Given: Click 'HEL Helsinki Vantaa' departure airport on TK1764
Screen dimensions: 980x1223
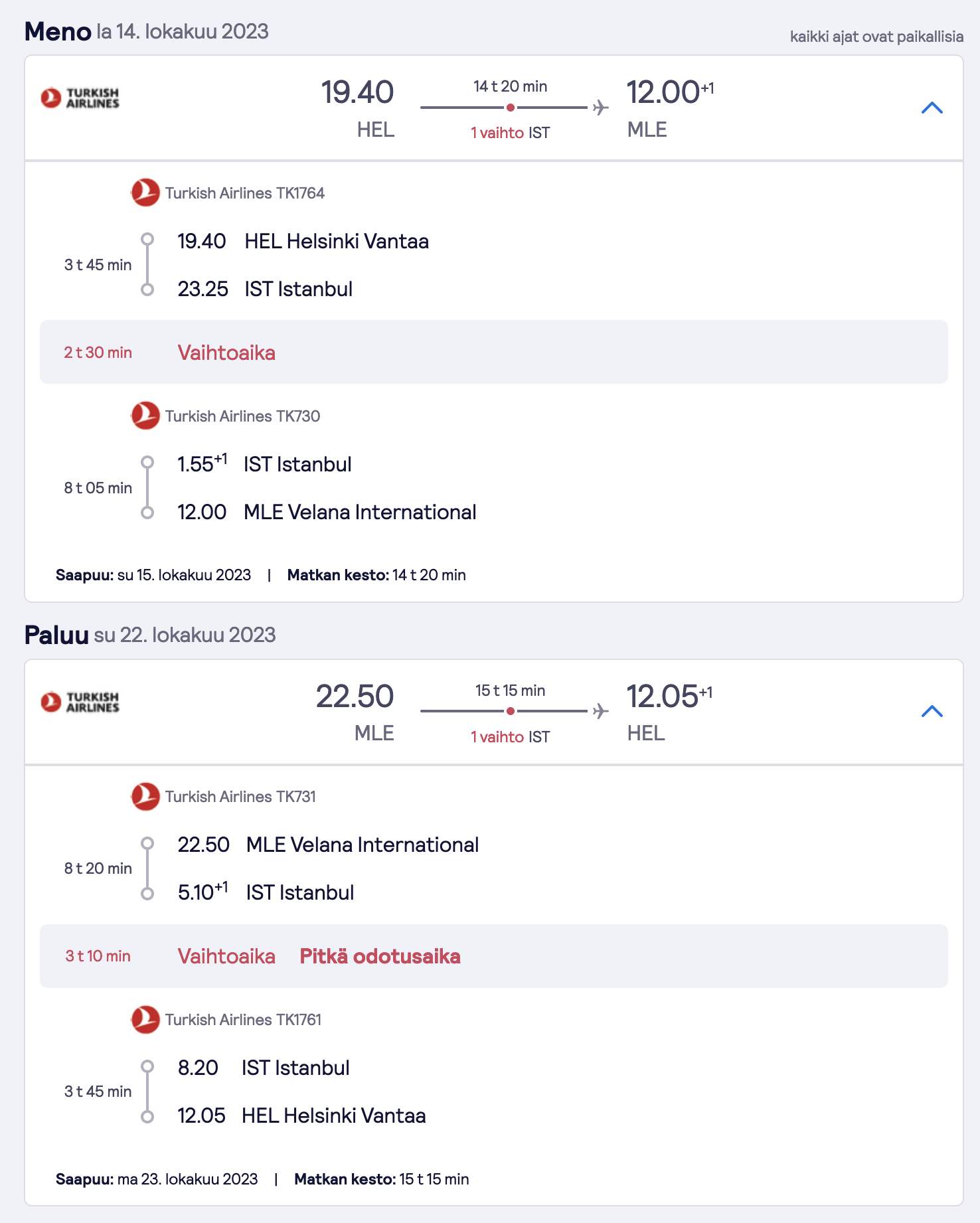Looking at the screenshot, I should click(x=337, y=241).
